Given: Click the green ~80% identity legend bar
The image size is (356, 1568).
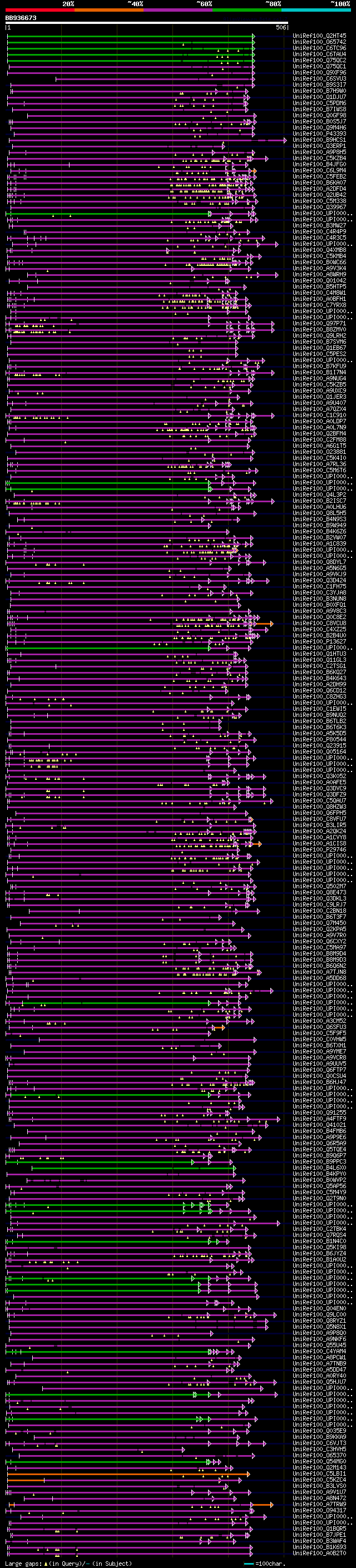Looking at the screenshot, I should click(247, 10).
